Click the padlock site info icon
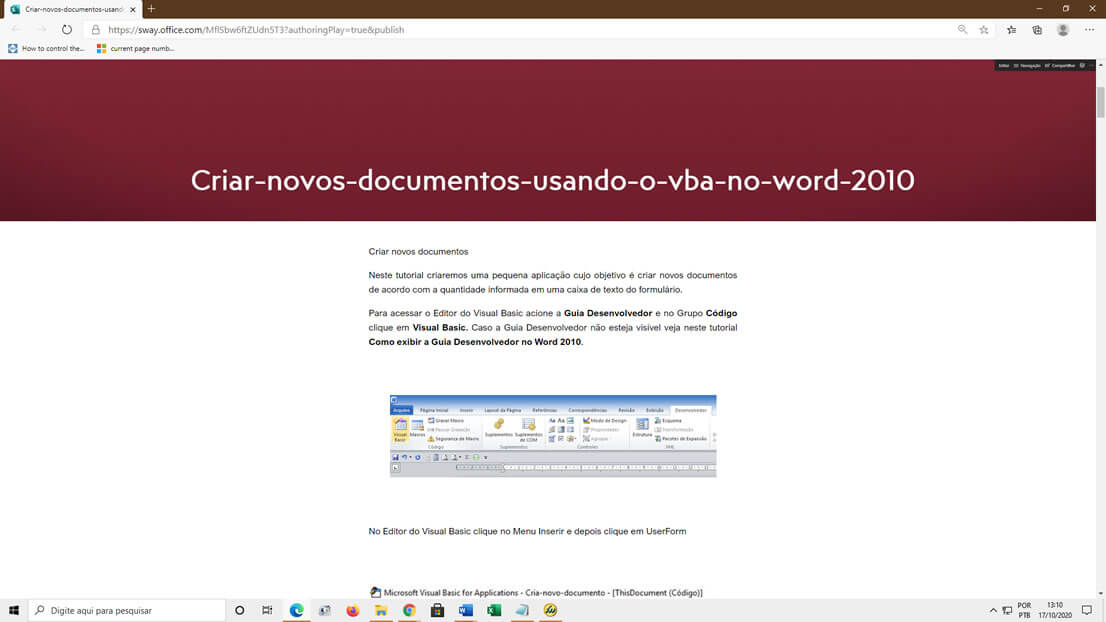 96,30
